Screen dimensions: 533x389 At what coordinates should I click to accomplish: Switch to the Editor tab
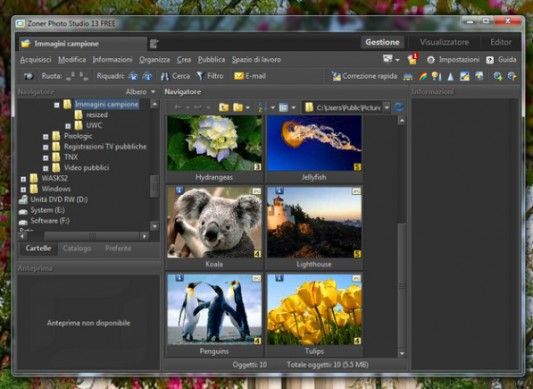[x=501, y=42]
